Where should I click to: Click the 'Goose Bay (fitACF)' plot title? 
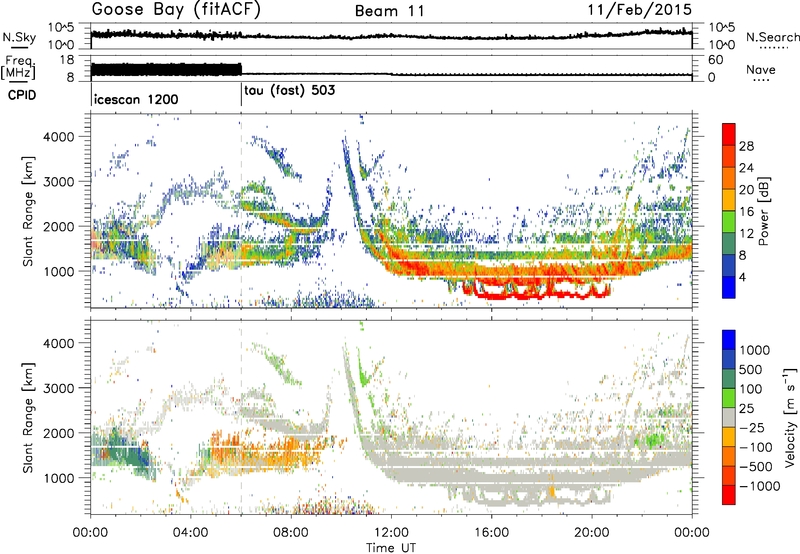[x=176, y=9]
